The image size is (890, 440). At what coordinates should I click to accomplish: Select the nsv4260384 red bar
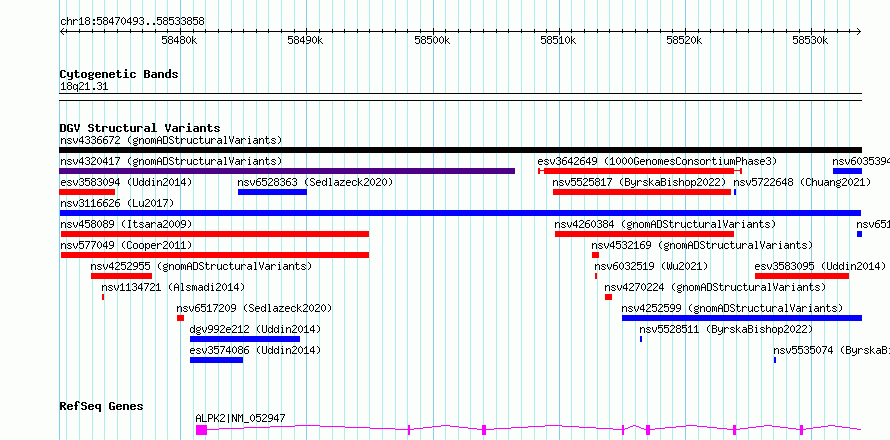pos(644,234)
